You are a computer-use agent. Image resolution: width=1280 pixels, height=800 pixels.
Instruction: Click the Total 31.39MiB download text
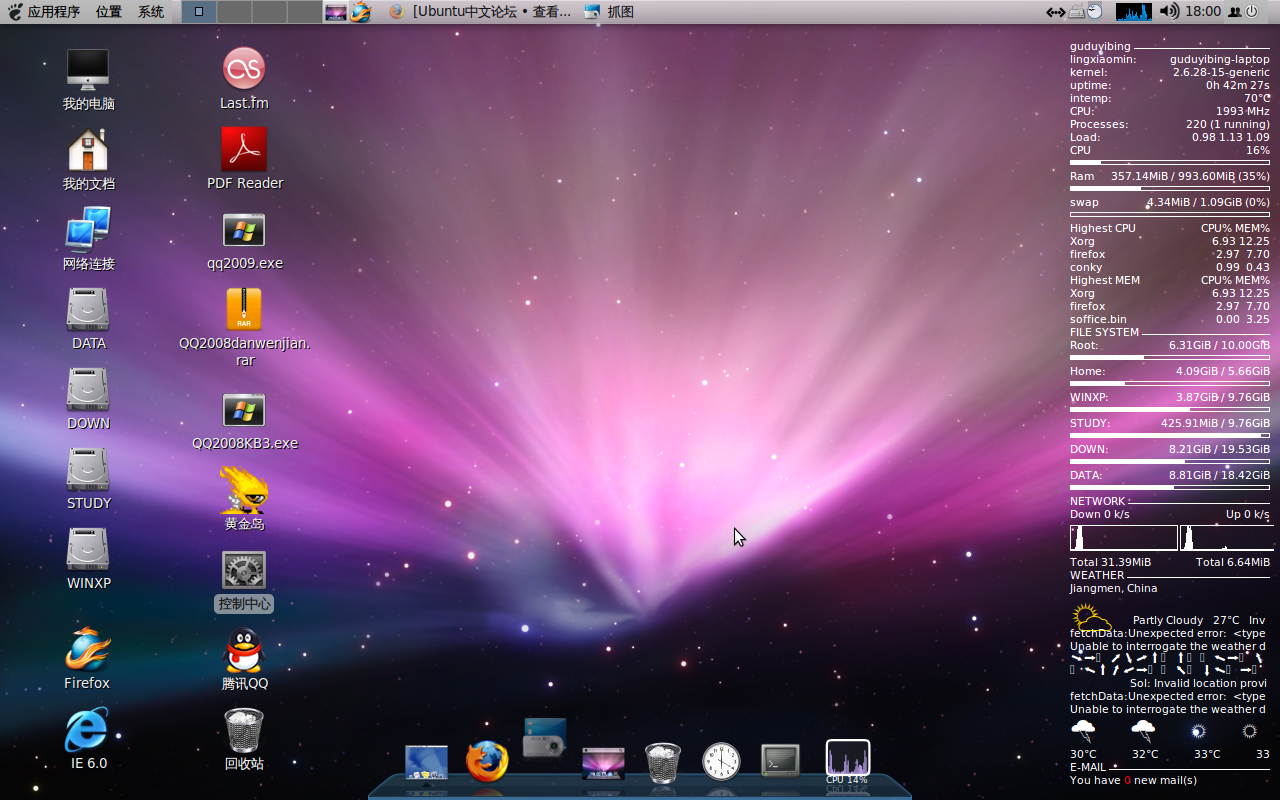pyautogui.click(x=1110, y=562)
